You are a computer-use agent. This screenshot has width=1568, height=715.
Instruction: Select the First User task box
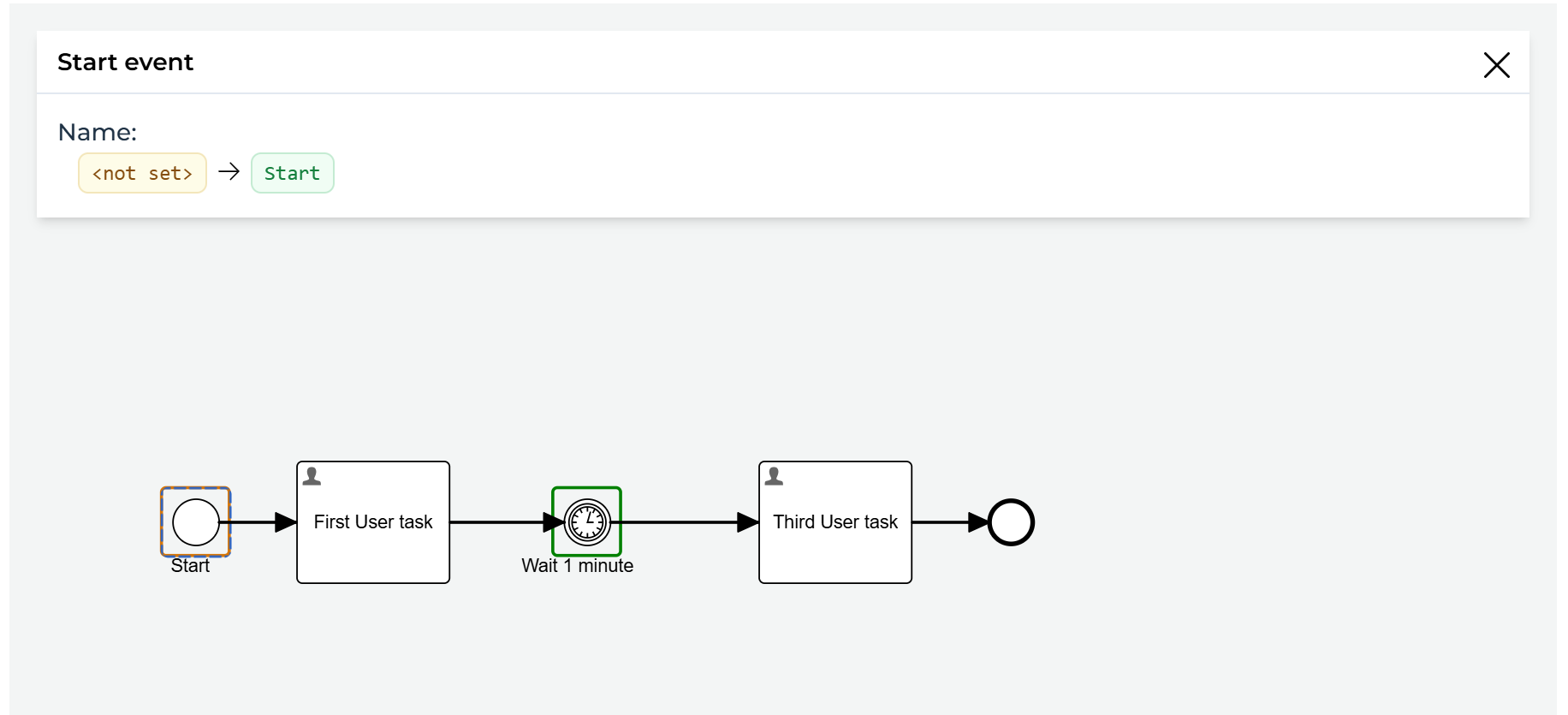click(373, 521)
